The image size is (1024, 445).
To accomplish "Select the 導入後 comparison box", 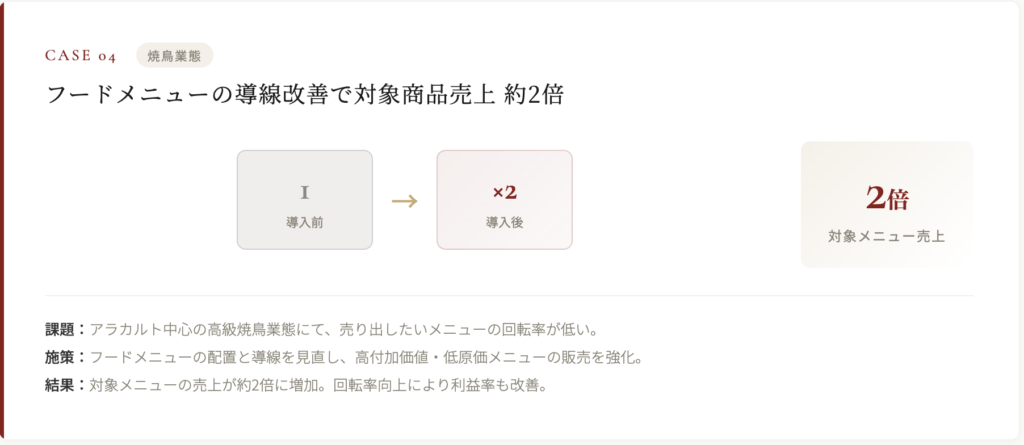I will click(504, 199).
